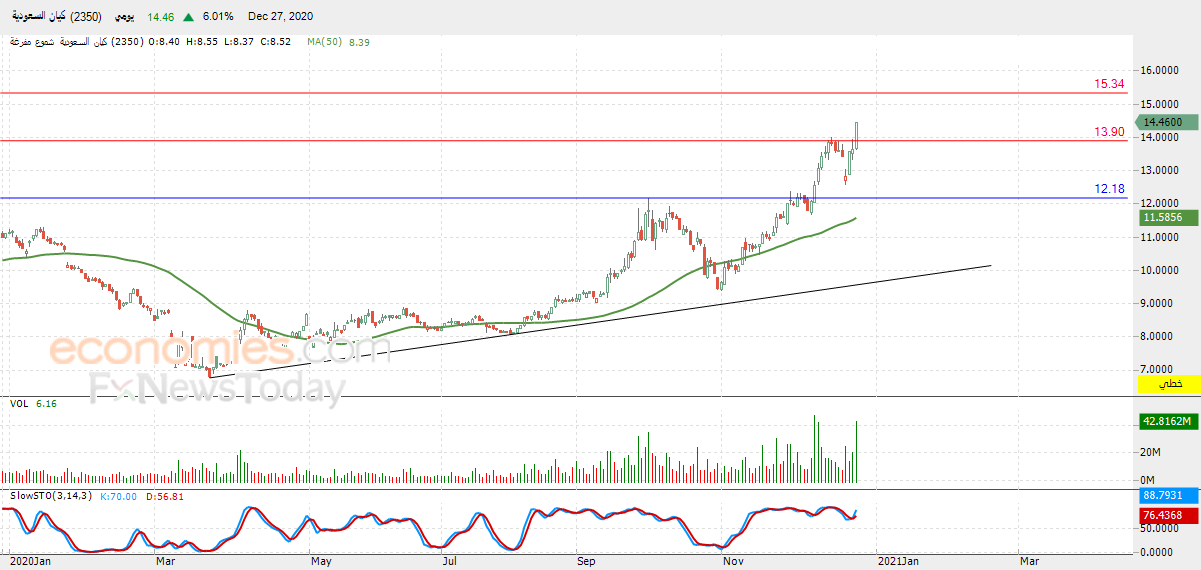This screenshot has width=1201, height=570.
Task: Select the 15.34 red resistance line
Action: (x=563, y=93)
